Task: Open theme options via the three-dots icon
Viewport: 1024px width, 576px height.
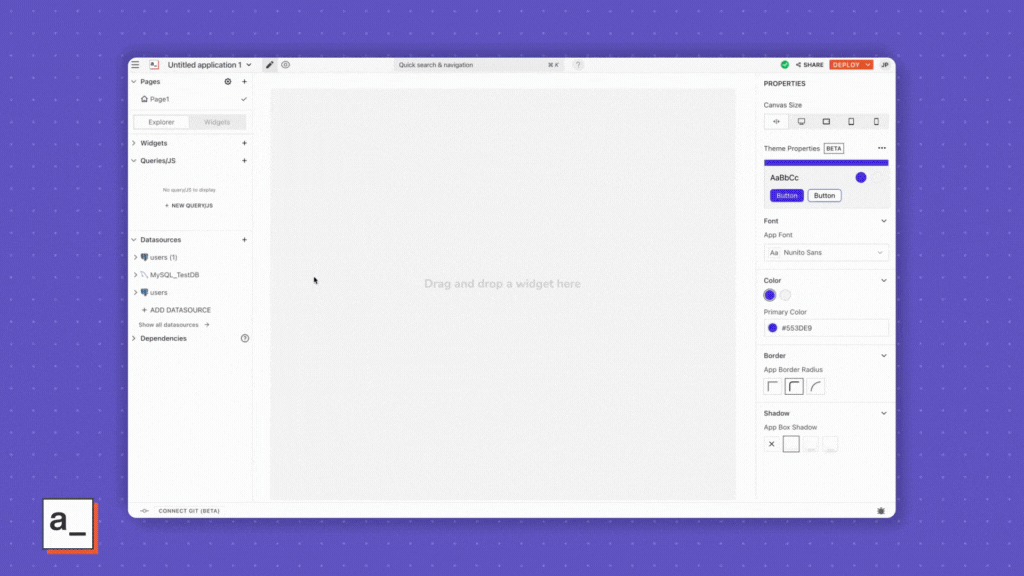Action: (x=881, y=148)
